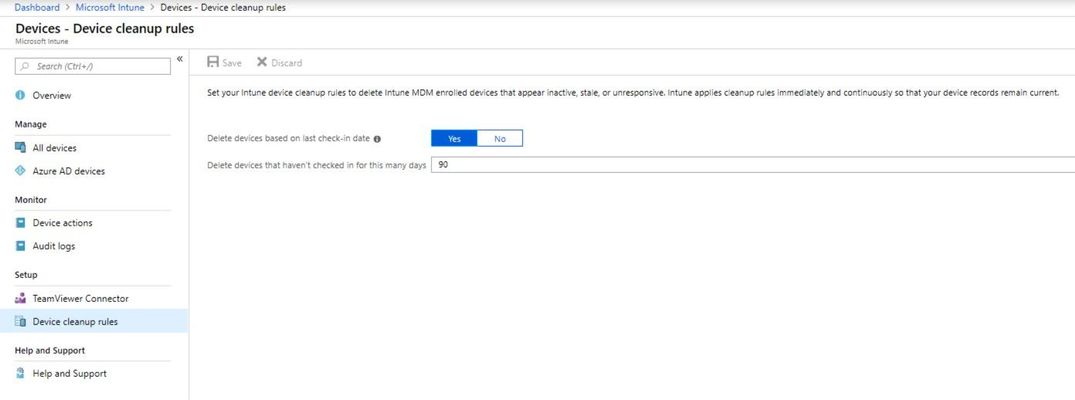Open TeamViewer Connector setup
Screen dimensions: 1075x400
coord(80,298)
